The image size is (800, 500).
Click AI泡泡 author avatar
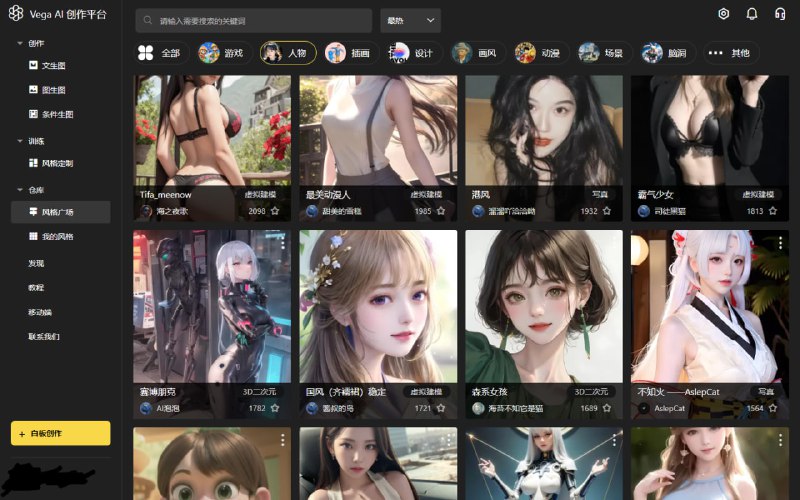[x=146, y=408]
